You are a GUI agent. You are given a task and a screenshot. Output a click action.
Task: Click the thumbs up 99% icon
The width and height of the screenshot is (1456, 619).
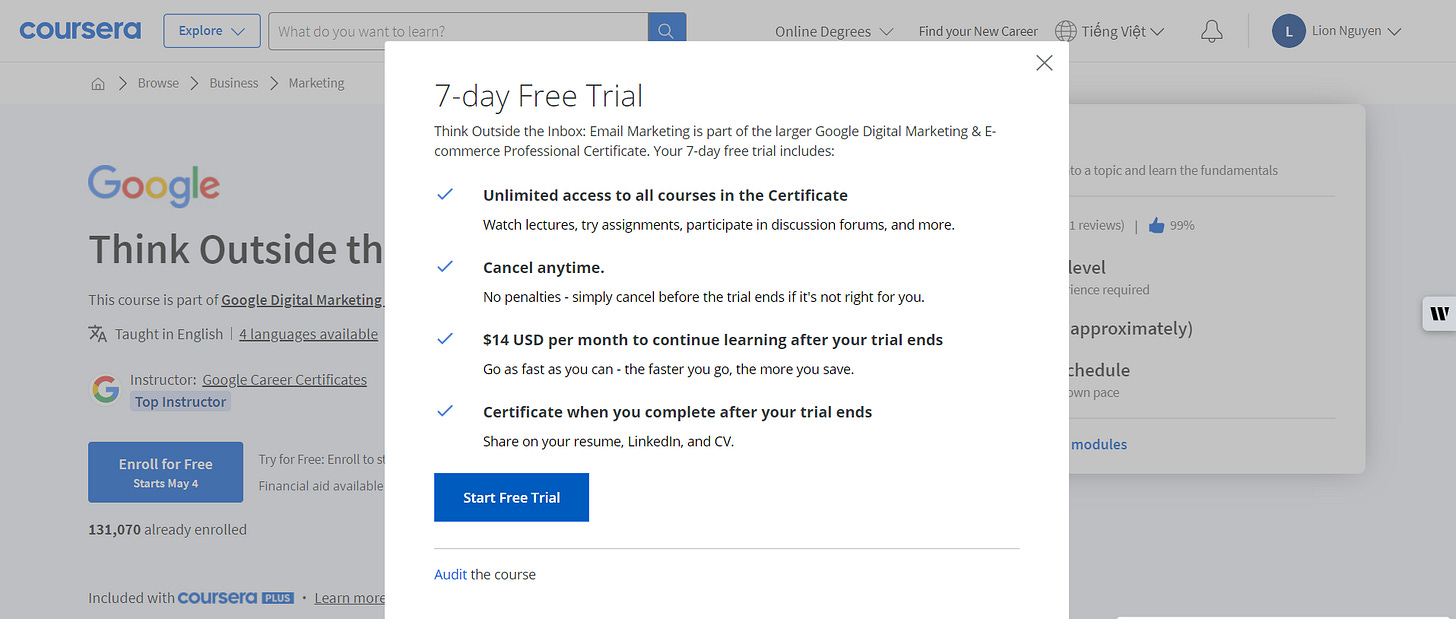click(1156, 226)
